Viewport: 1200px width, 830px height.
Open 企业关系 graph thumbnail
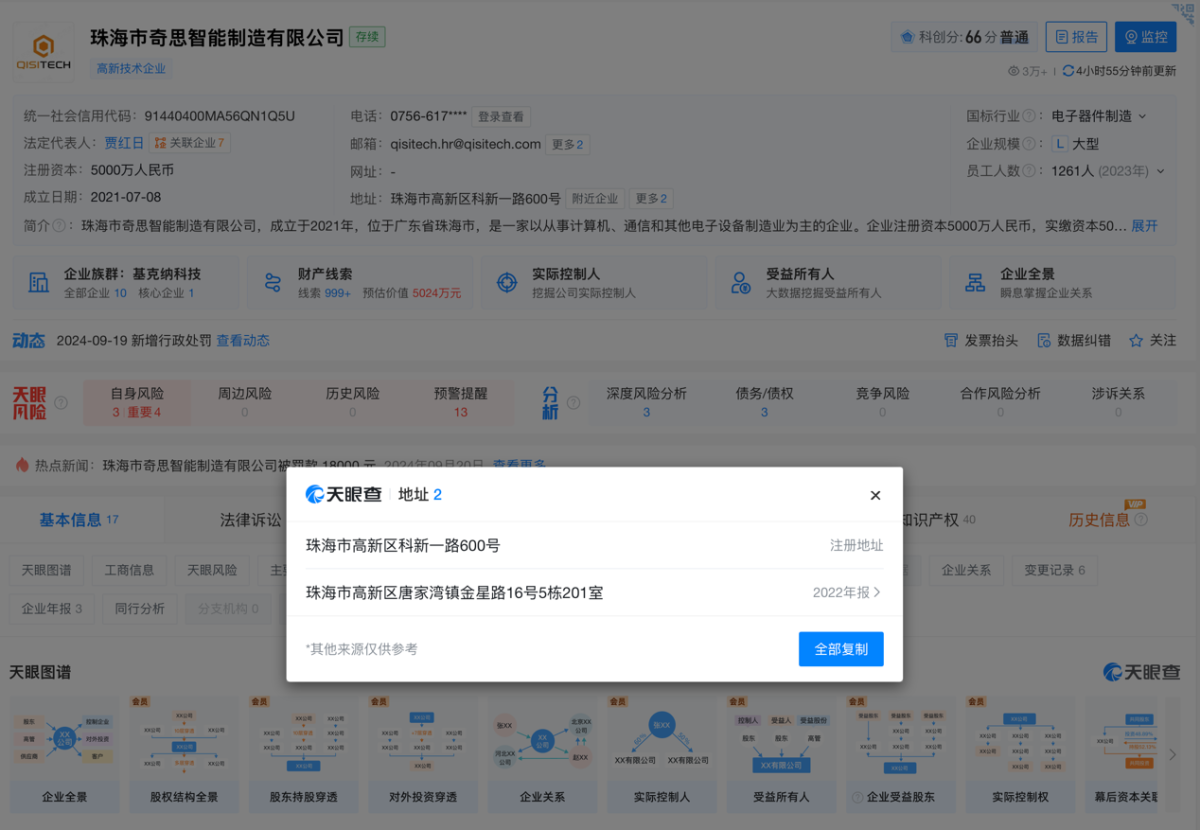point(542,753)
